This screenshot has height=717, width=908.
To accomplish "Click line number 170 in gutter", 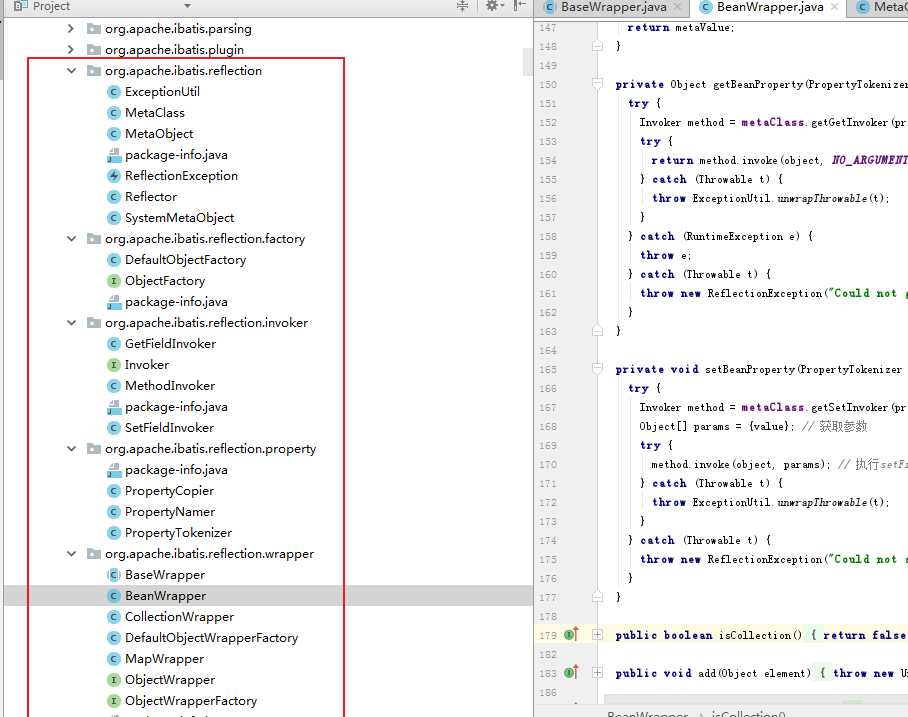I will [x=548, y=464].
